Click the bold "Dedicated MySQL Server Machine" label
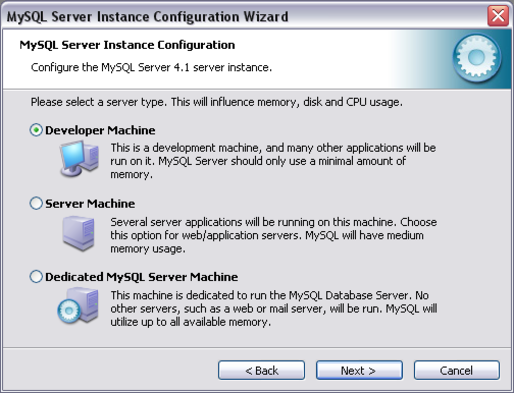 tap(142, 277)
